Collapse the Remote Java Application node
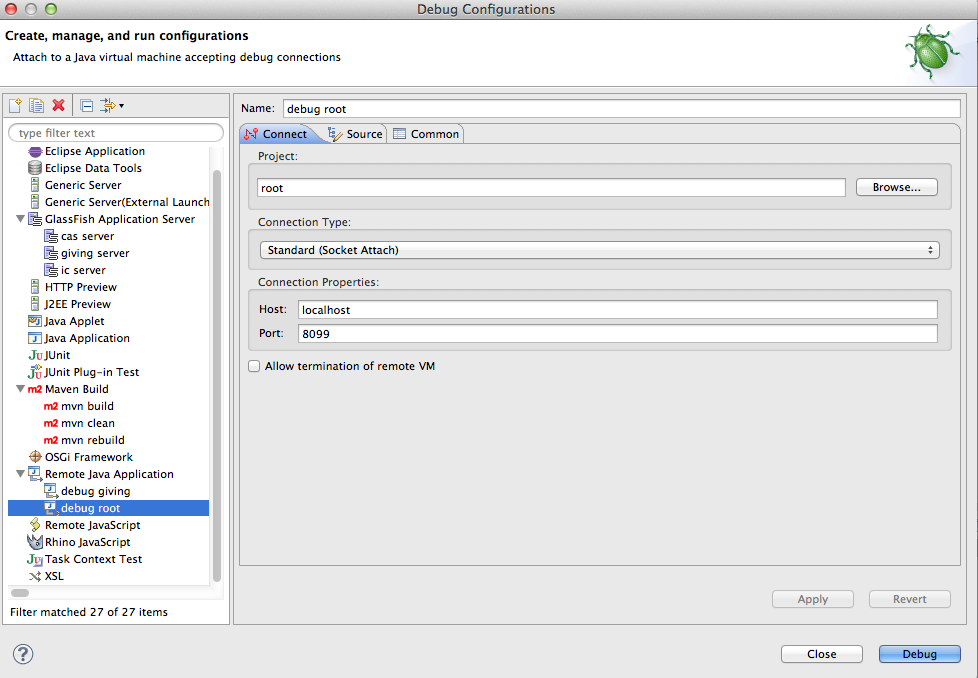The image size is (978, 678). [x=20, y=474]
